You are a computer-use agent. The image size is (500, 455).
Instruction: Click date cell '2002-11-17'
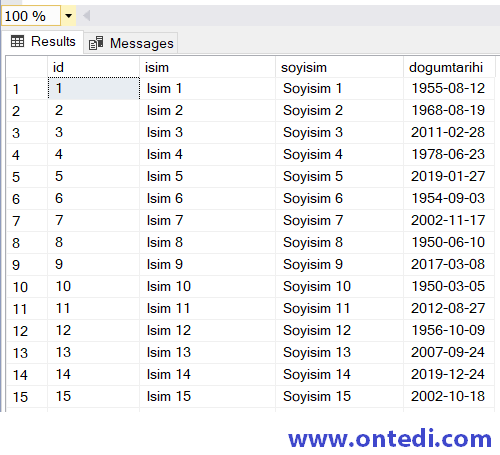tap(449, 221)
